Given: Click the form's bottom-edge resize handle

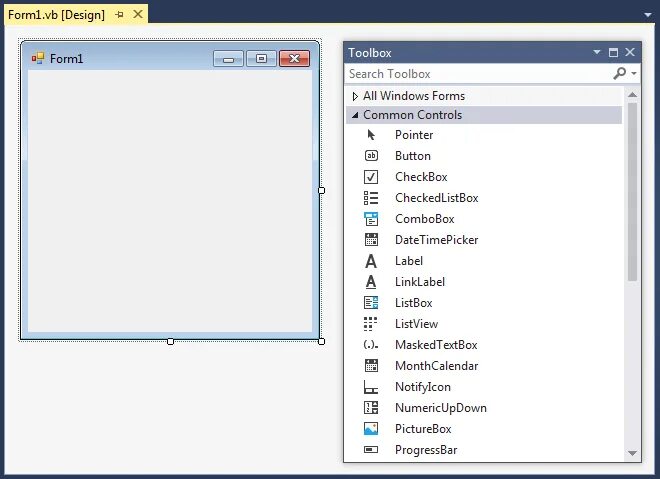Looking at the screenshot, I should pos(170,341).
